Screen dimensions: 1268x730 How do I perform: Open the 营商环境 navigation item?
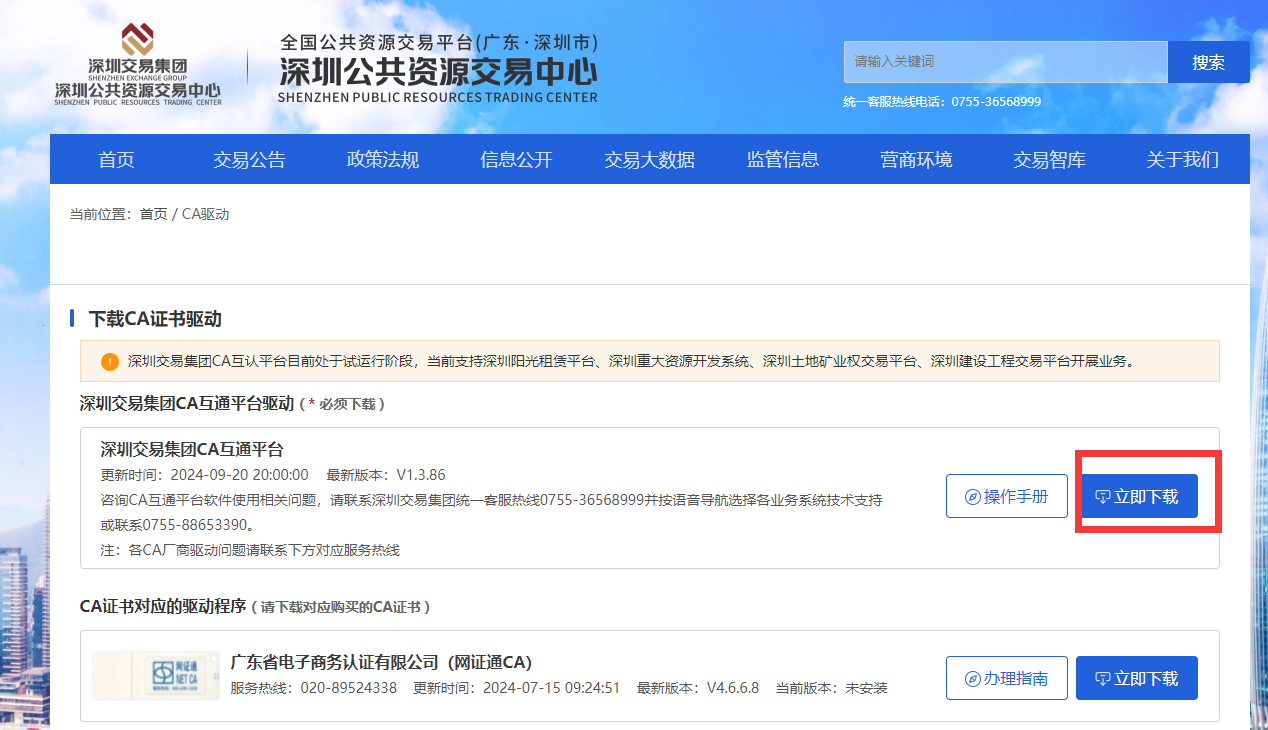(x=916, y=160)
